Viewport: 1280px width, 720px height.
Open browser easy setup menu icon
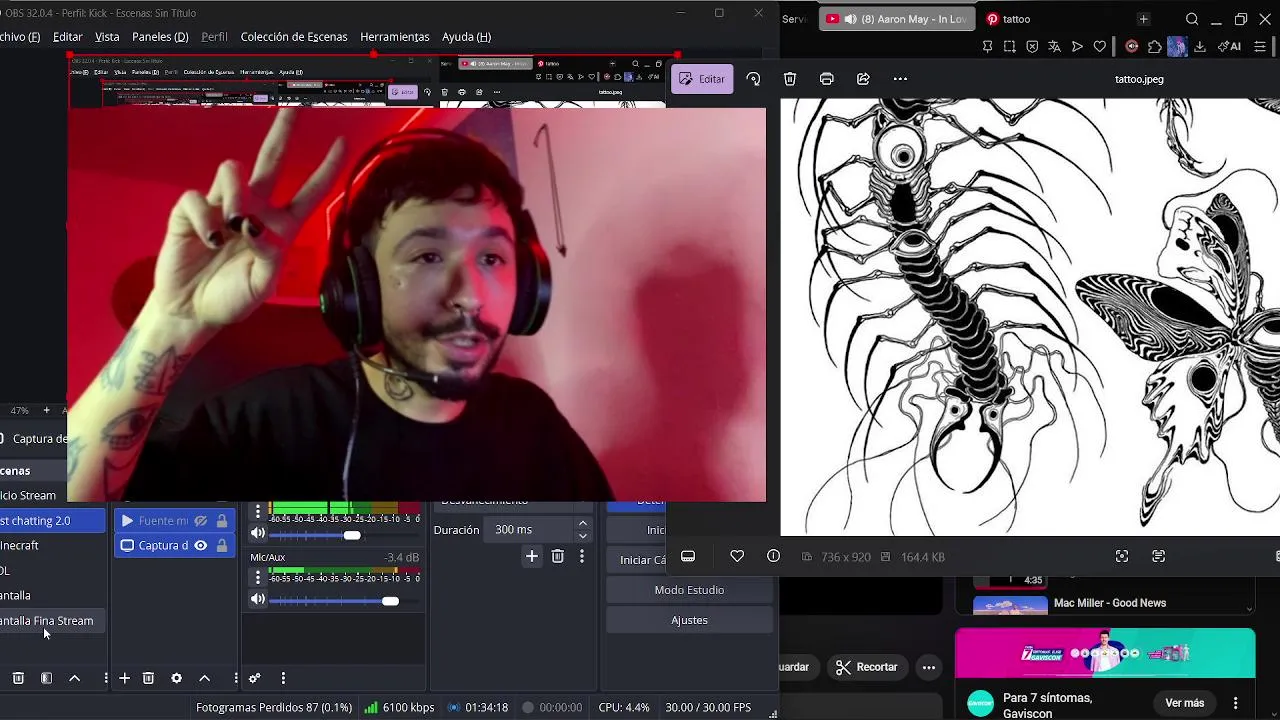pyautogui.click(x=1260, y=46)
